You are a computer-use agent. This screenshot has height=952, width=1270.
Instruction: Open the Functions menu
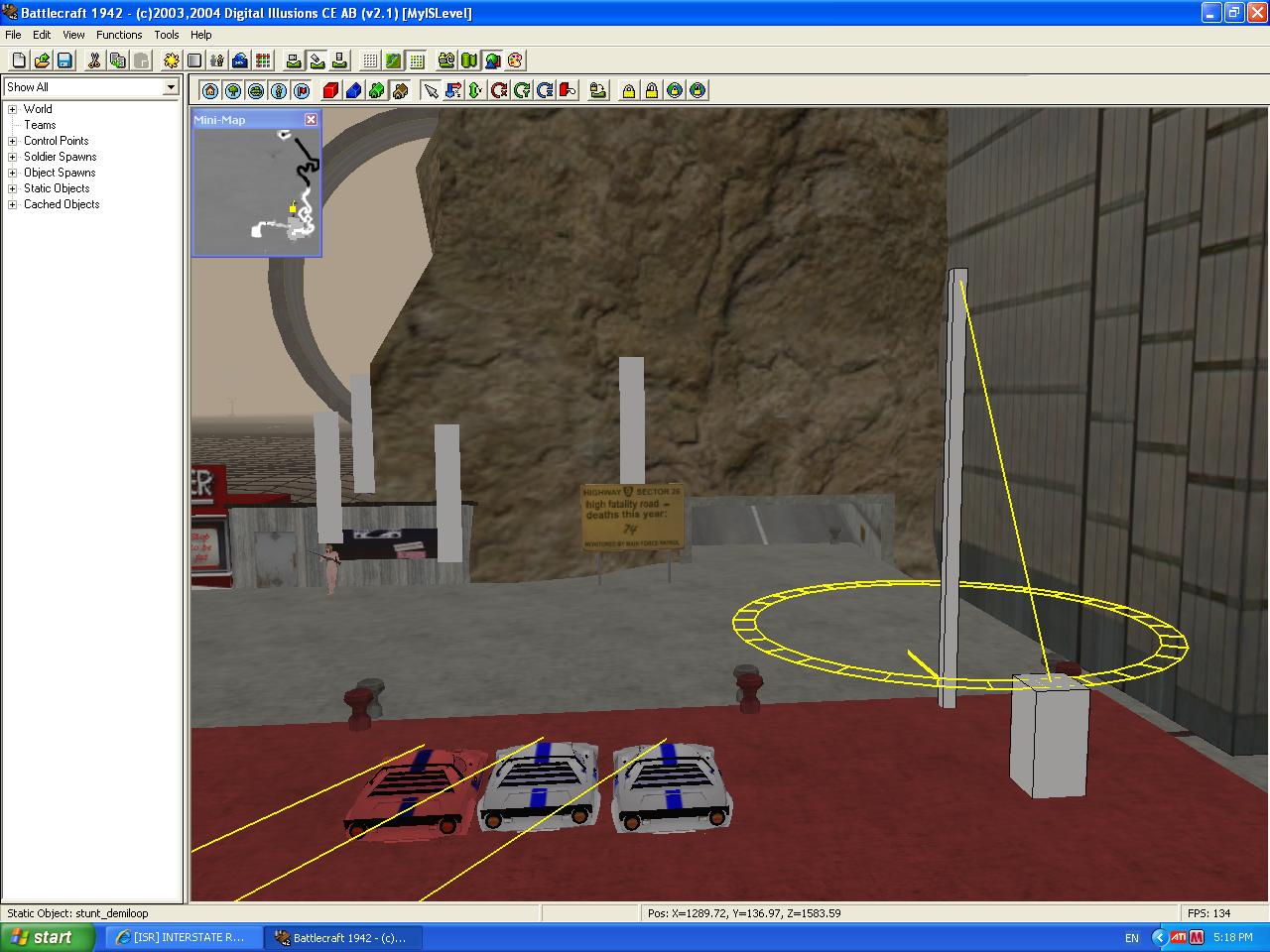click(x=119, y=35)
